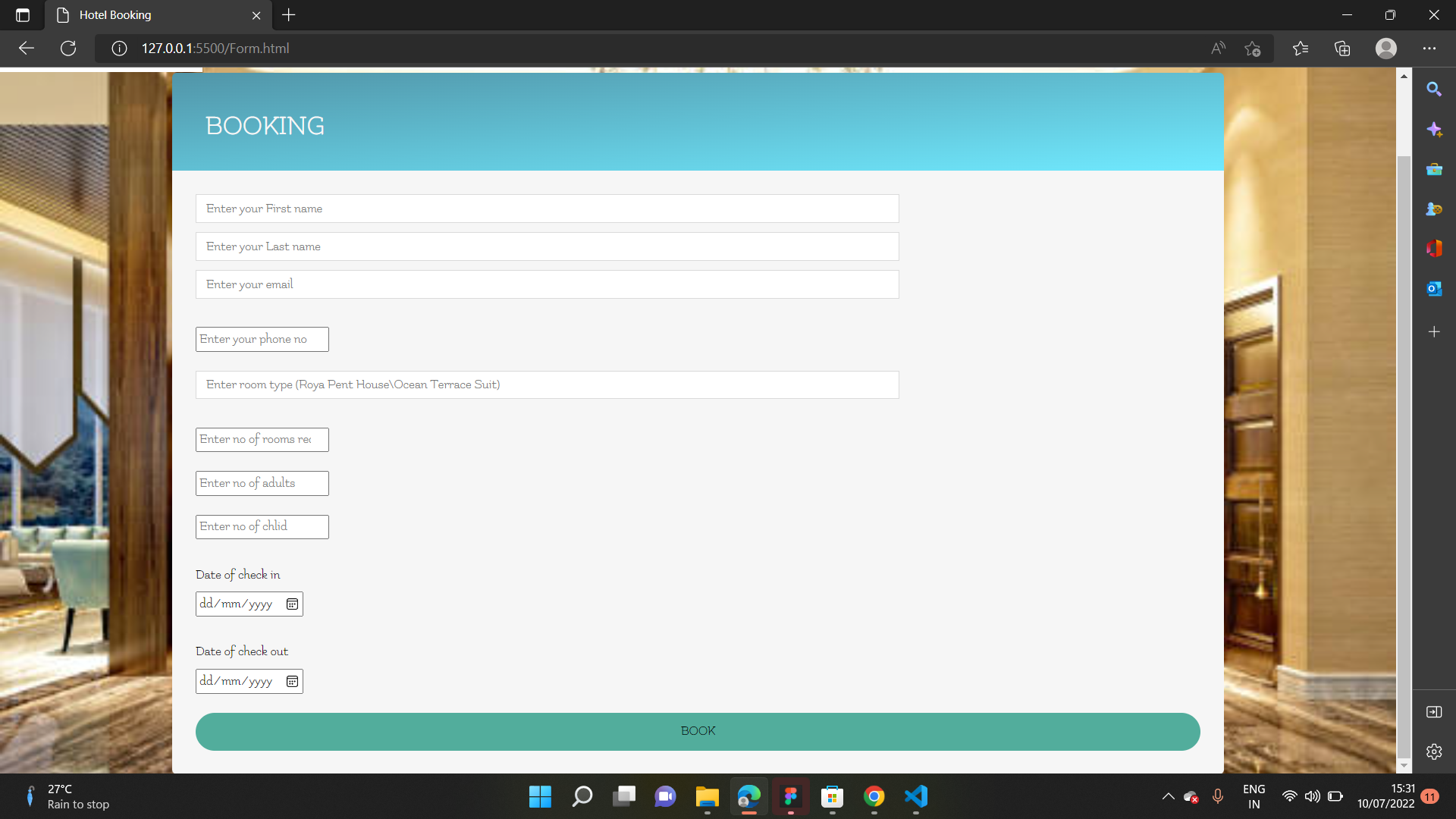The width and height of the screenshot is (1456, 819).
Task: Add this page to favorites star icon
Action: pyautogui.click(x=1252, y=49)
